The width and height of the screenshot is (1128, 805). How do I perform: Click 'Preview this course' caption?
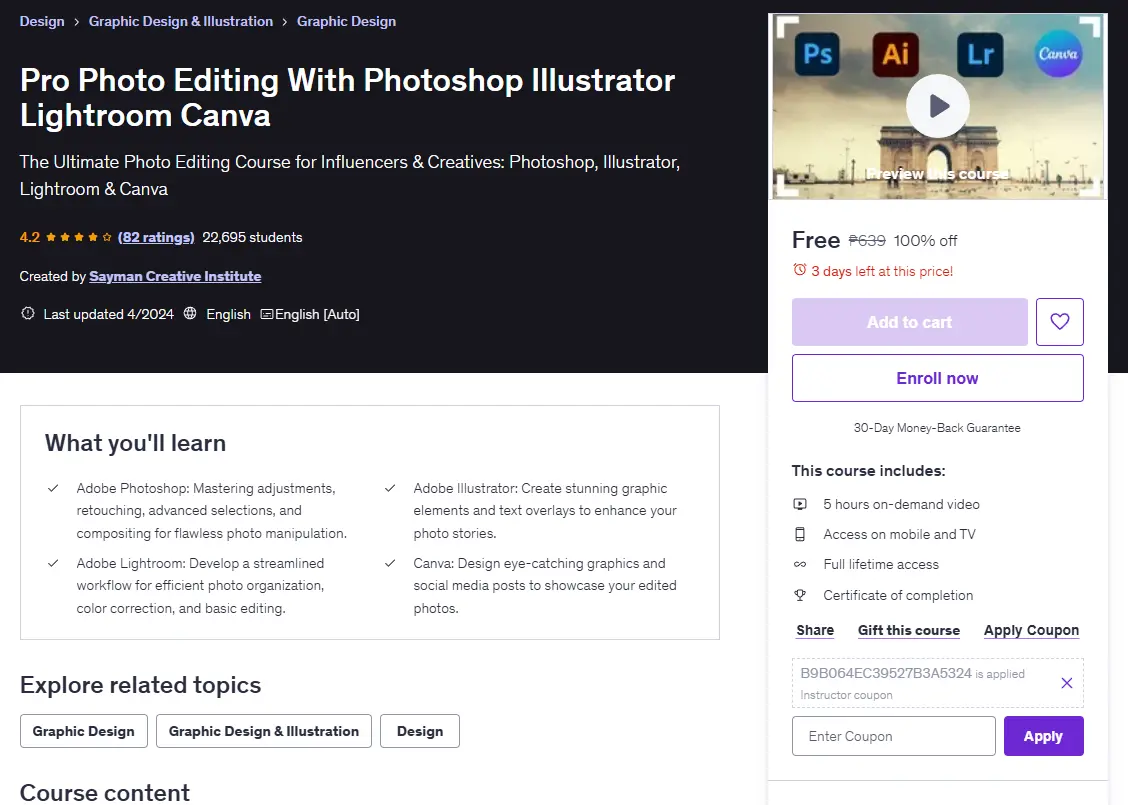[x=937, y=174]
